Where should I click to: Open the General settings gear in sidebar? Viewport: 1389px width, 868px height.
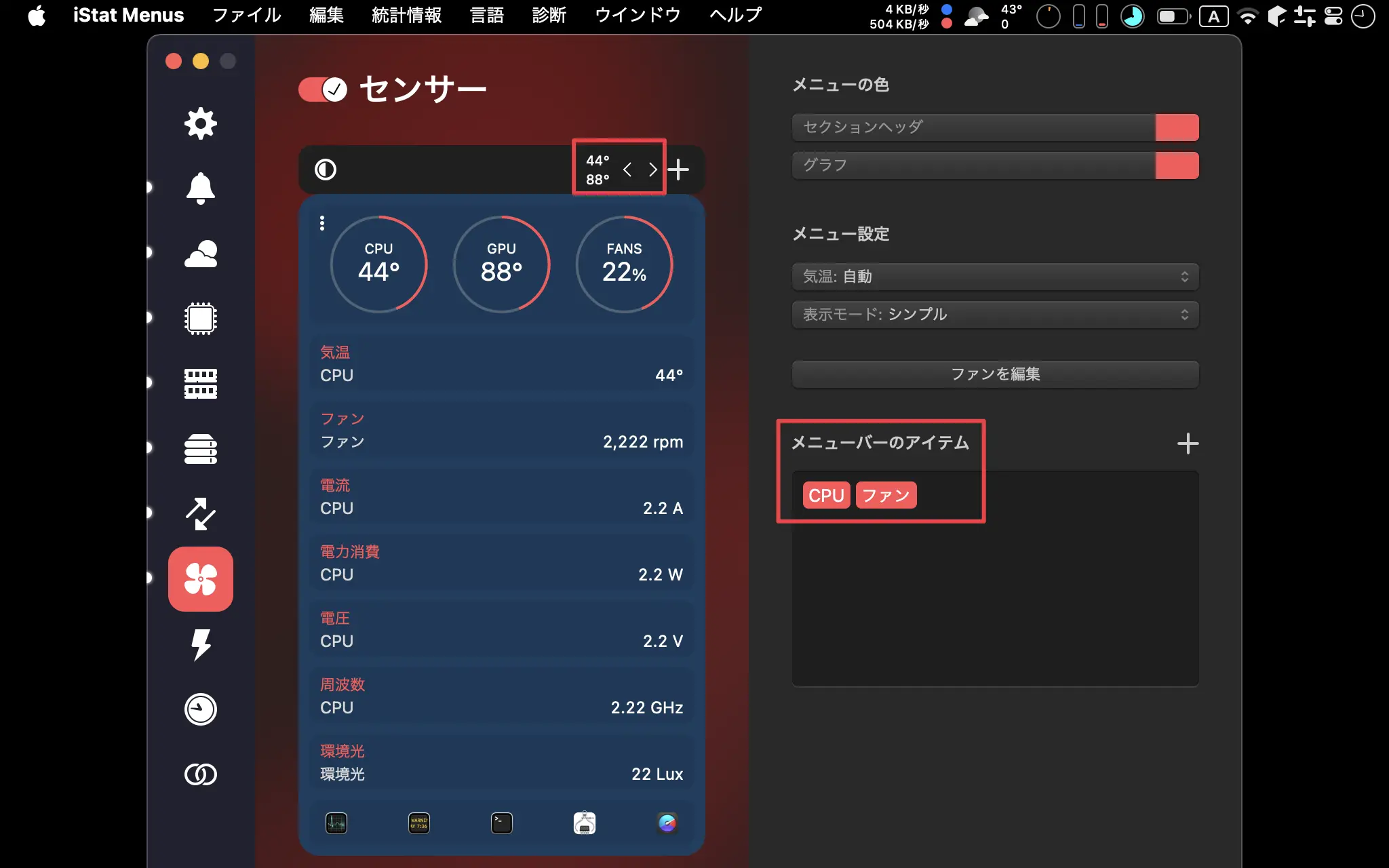pos(201,123)
